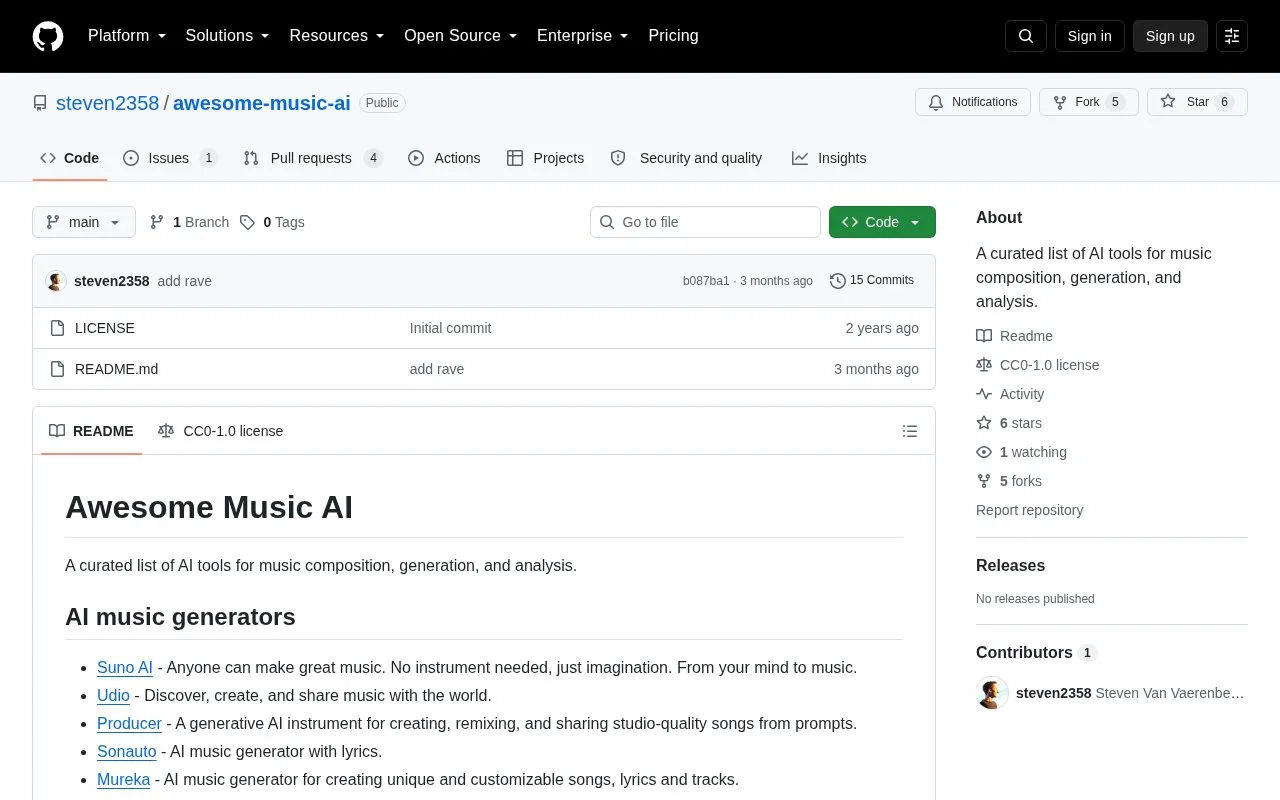Open steven2358's avatar in the commit row

(56, 281)
